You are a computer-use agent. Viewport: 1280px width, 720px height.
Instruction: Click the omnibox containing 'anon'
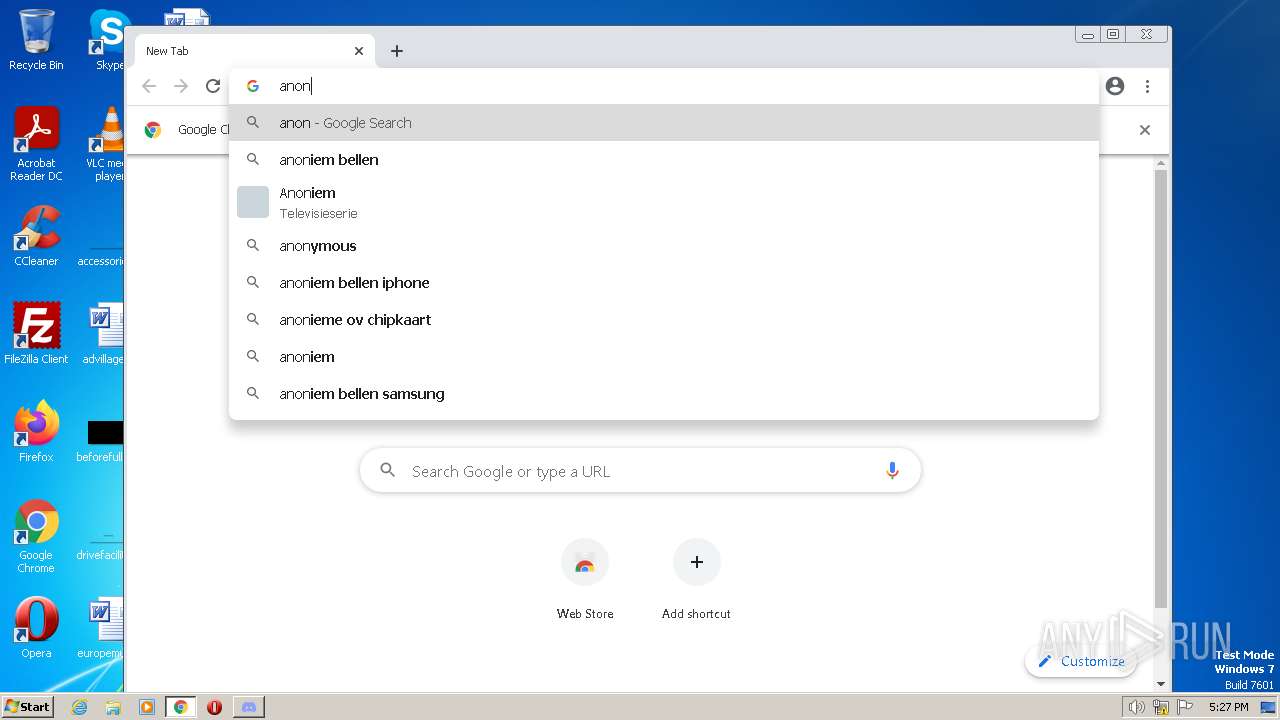[x=665, y=86]
